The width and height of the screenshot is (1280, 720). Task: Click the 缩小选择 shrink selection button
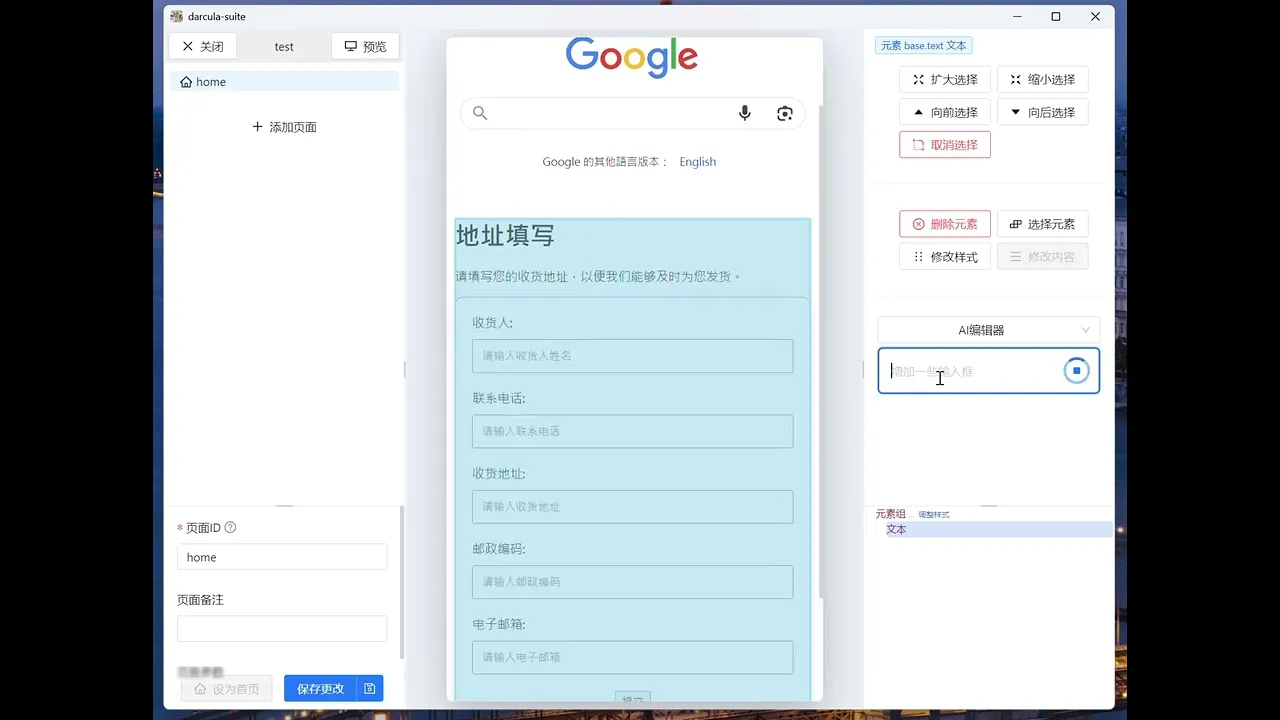coord(1042,79)
